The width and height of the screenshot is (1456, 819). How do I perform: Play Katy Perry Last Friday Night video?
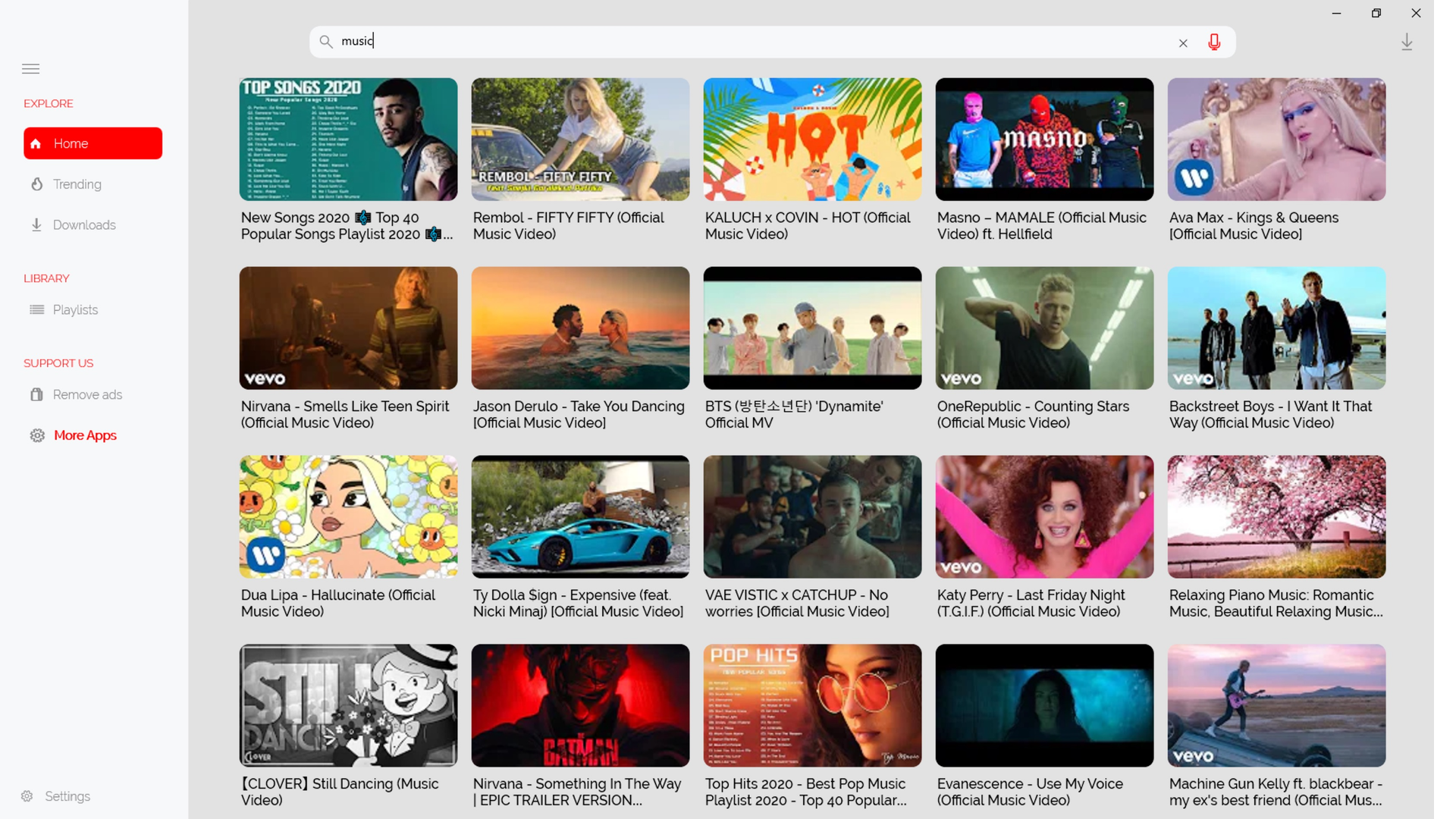pyautogui.click(x=1044, y=516)
